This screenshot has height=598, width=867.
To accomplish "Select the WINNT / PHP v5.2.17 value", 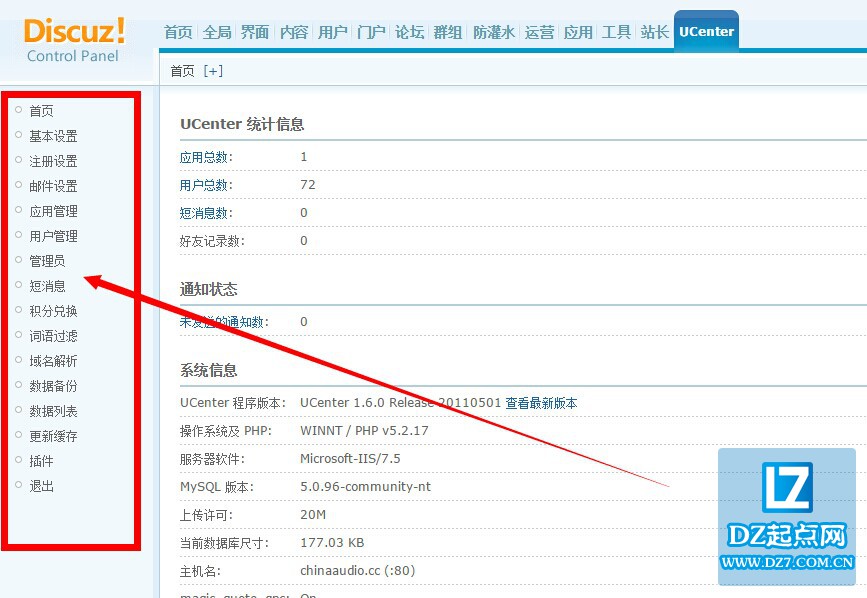I will tap(364, 431).
